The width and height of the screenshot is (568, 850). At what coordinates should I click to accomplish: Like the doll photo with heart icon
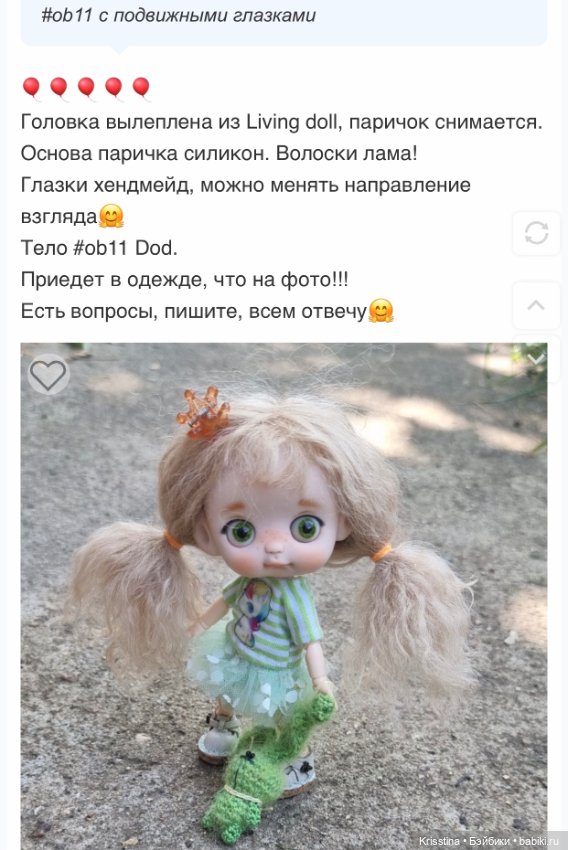coord(48,375)
